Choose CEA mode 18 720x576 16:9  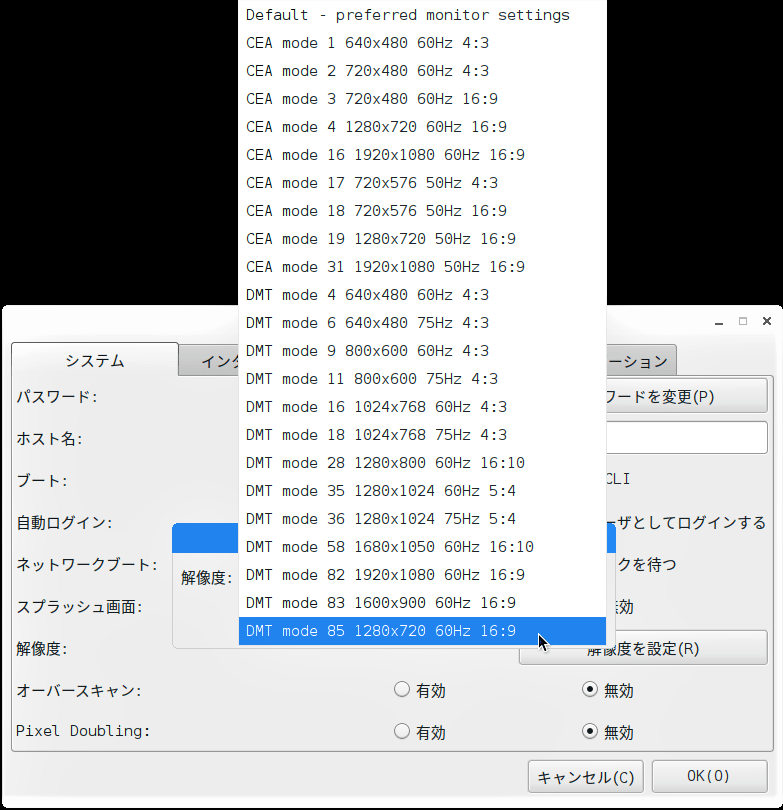(x=422, y=211)
